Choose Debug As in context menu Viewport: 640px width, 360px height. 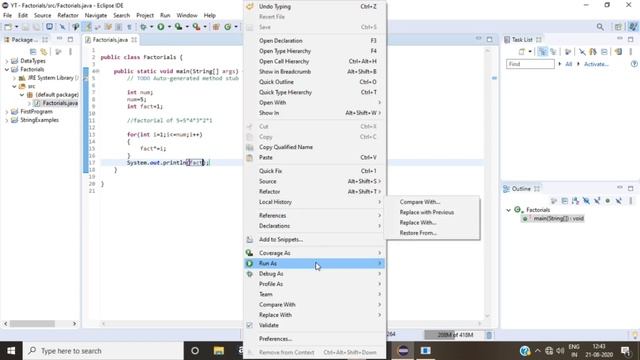[315, 274]
